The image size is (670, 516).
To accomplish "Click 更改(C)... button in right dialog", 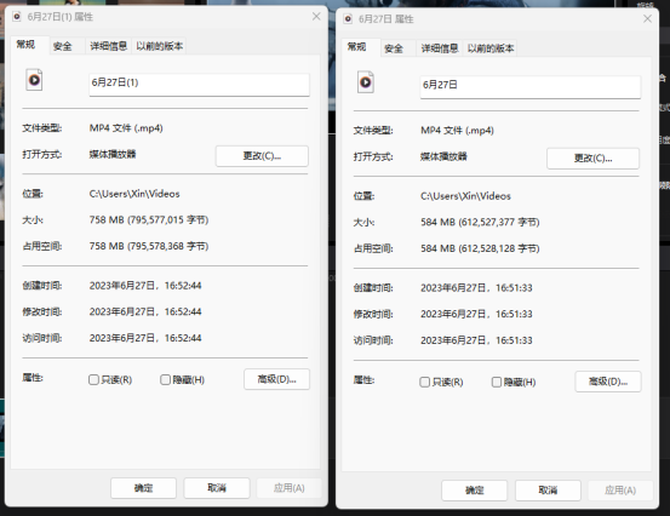I will click(x=593, y=158).
